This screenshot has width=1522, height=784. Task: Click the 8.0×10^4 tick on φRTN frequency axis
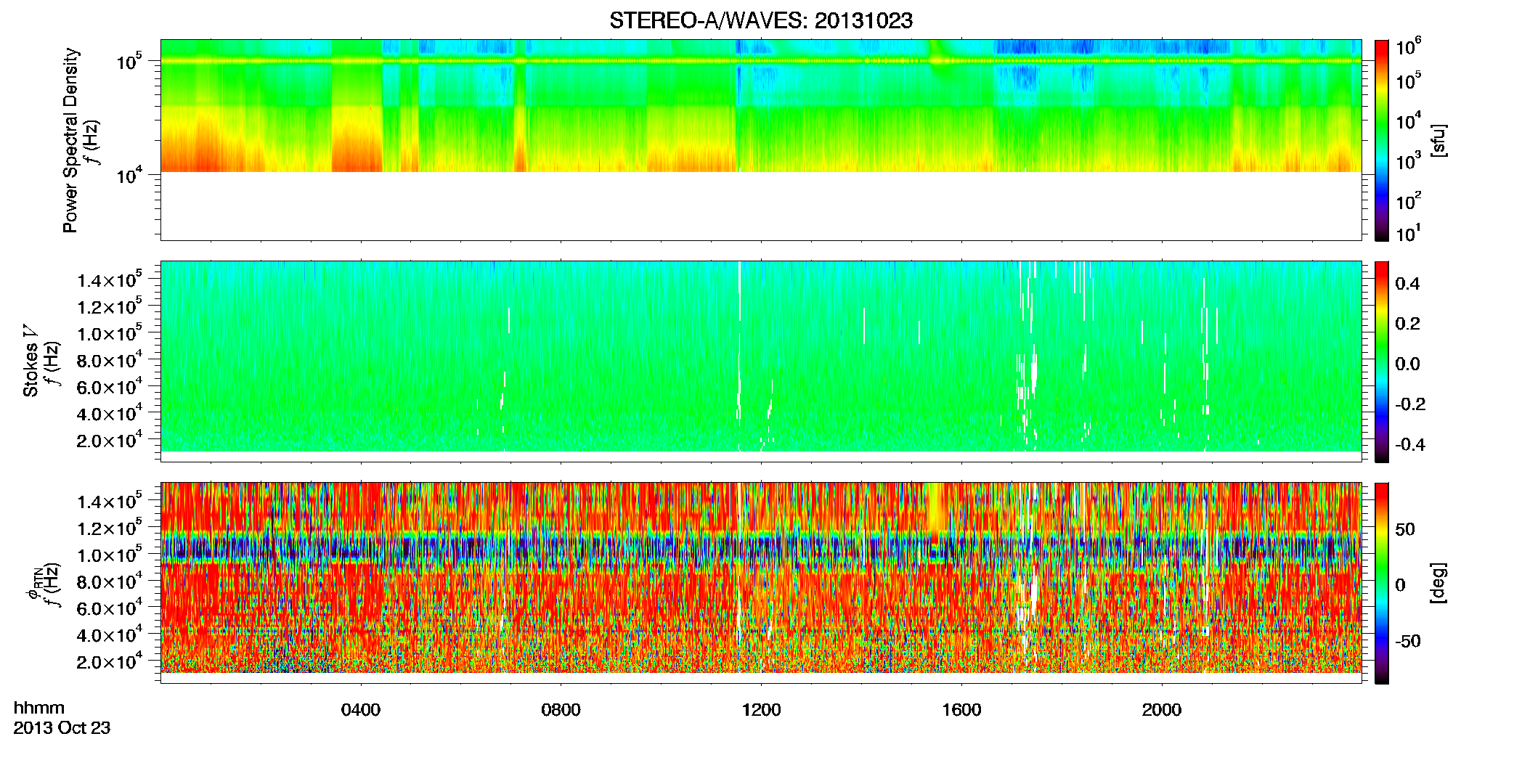point(110,581)
